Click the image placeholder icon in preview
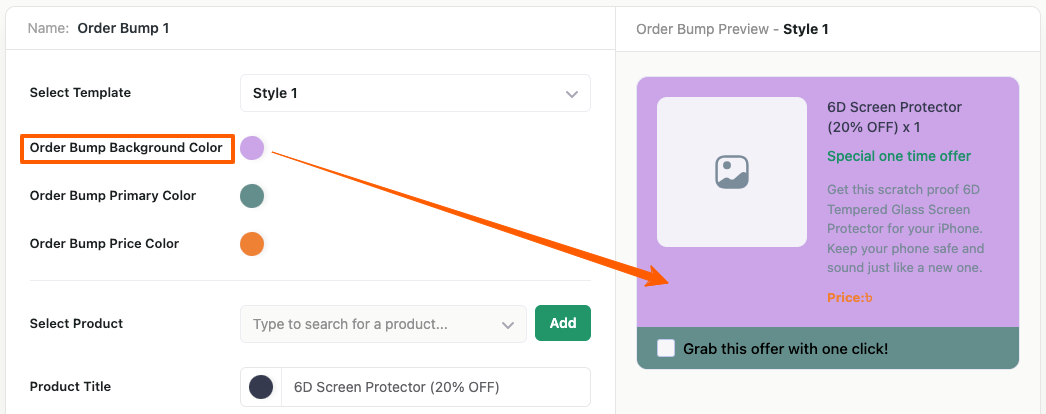Image resolution: width=1046 pixels, height=414 pixels. [732, 172]
